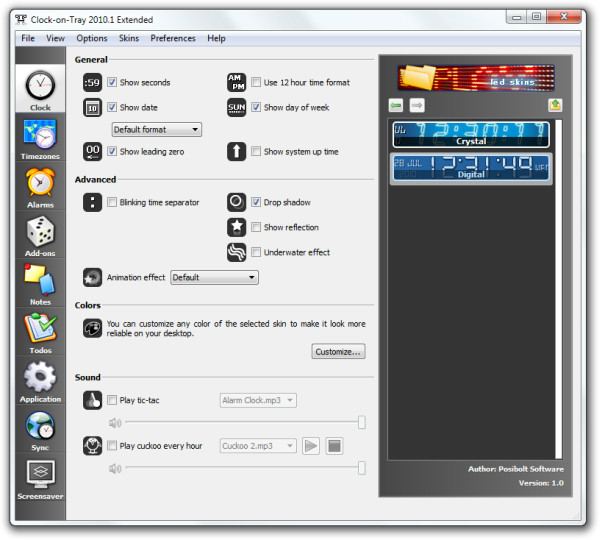Open the Cuckoo 2.mp3 sound dropdown
This screenshot has height=540, width=600.
click(x=258, y=446)
